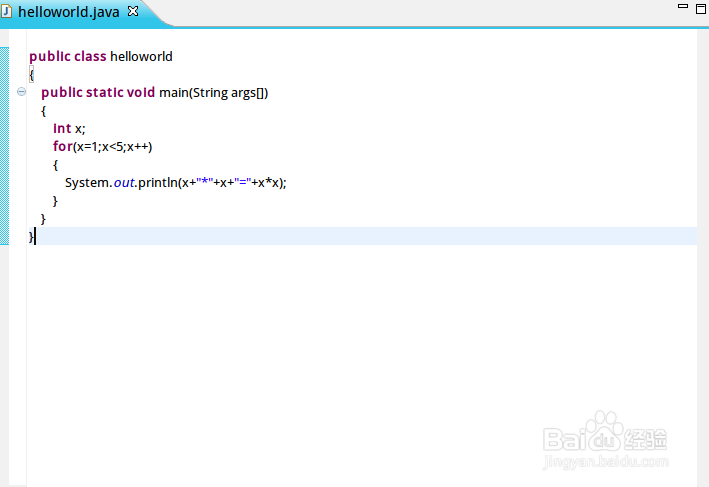Click the final closing brace of class

(31, 236)
